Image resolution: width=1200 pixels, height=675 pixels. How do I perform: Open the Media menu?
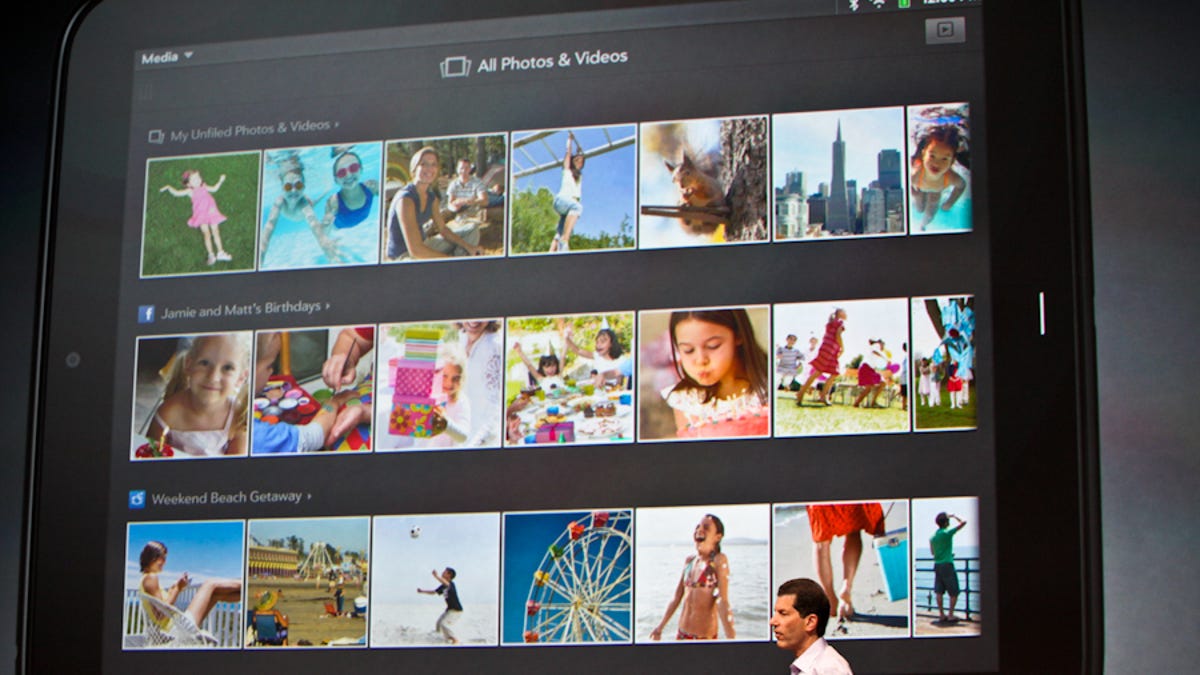pos(160,56)
